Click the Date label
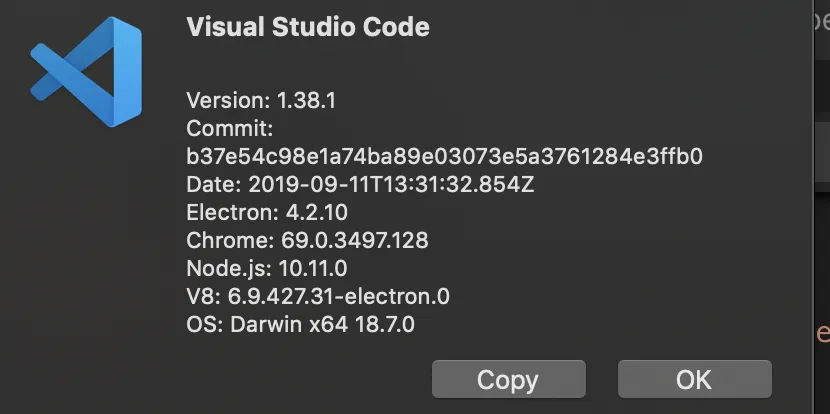This screenshot has width=830, height=414. coord(213,185)
